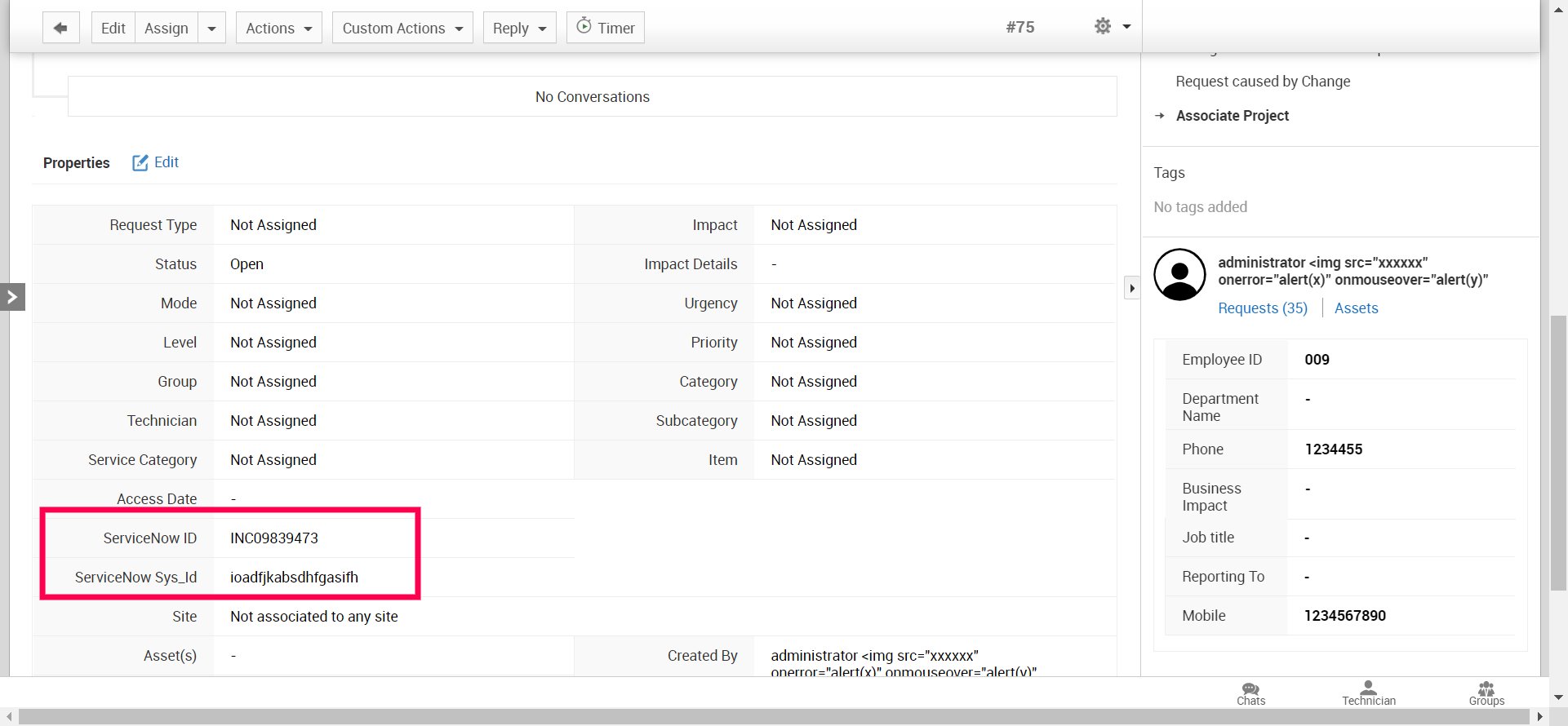
Task: Collapse the right details panel arrow
Action: pyautogui.click(x=1131, y=288)
